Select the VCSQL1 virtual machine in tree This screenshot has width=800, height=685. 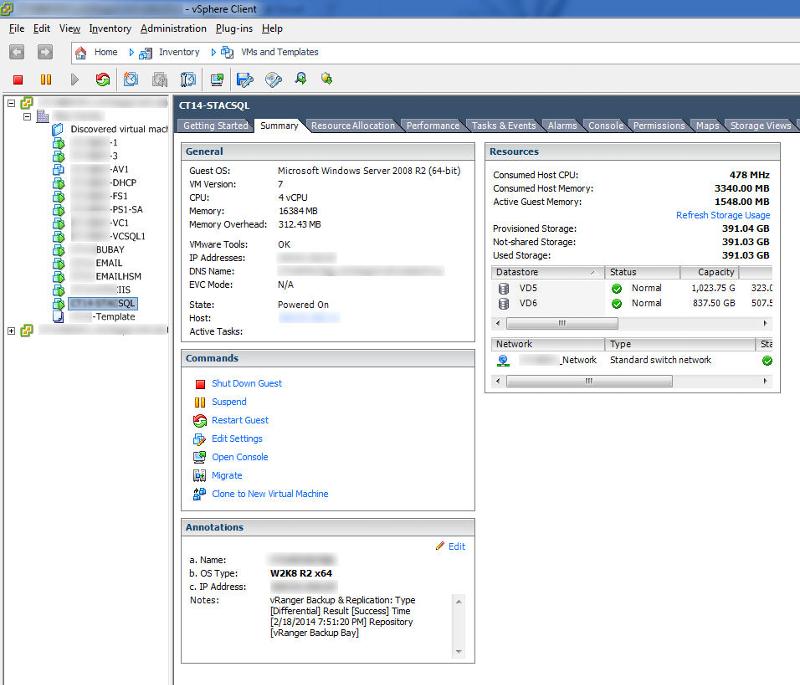[x=128, y=237]
